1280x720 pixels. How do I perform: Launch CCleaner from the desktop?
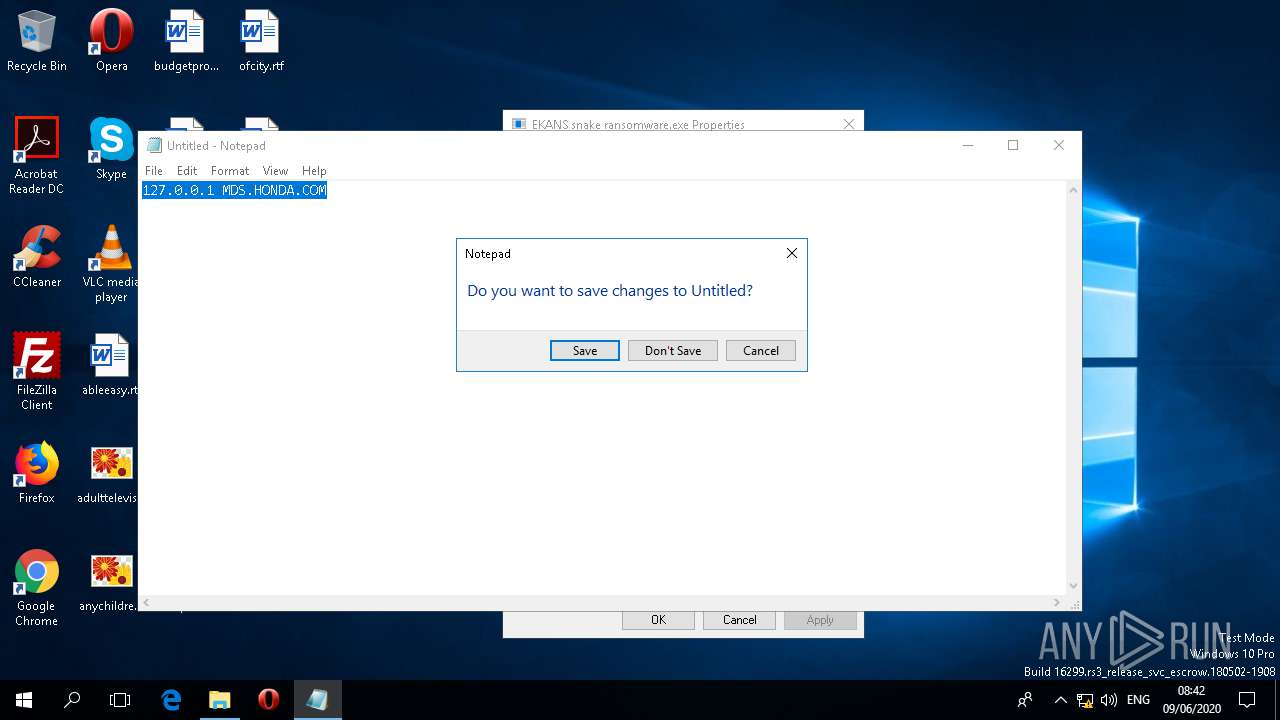(37, 257)
